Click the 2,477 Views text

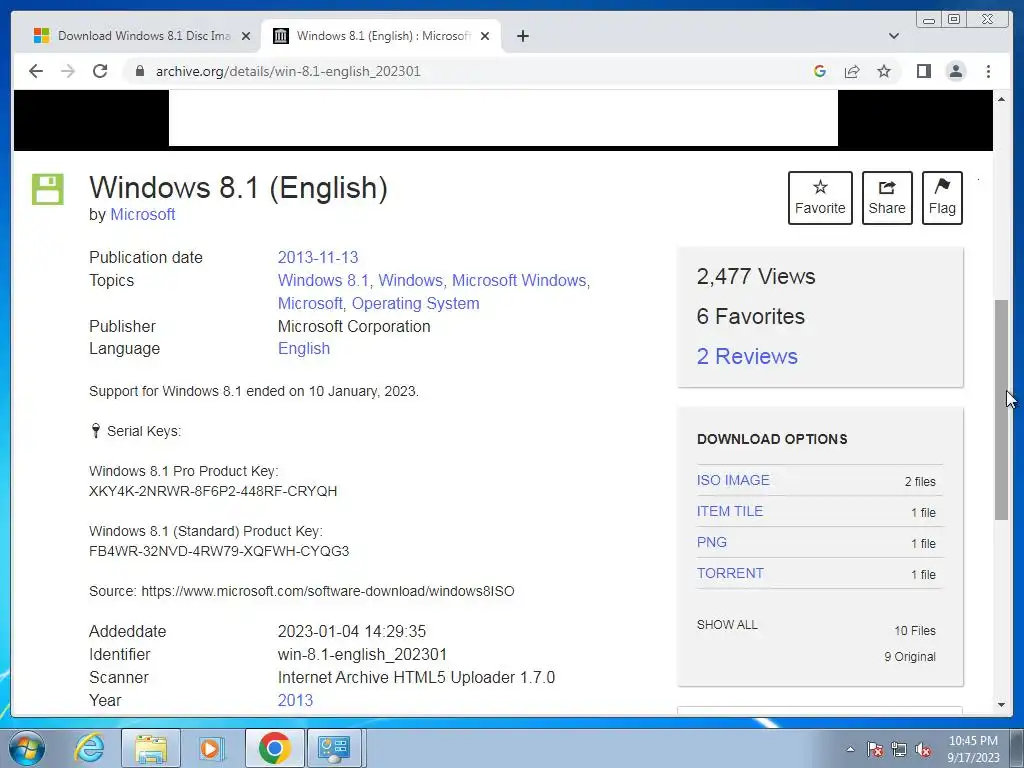point(756,276)
